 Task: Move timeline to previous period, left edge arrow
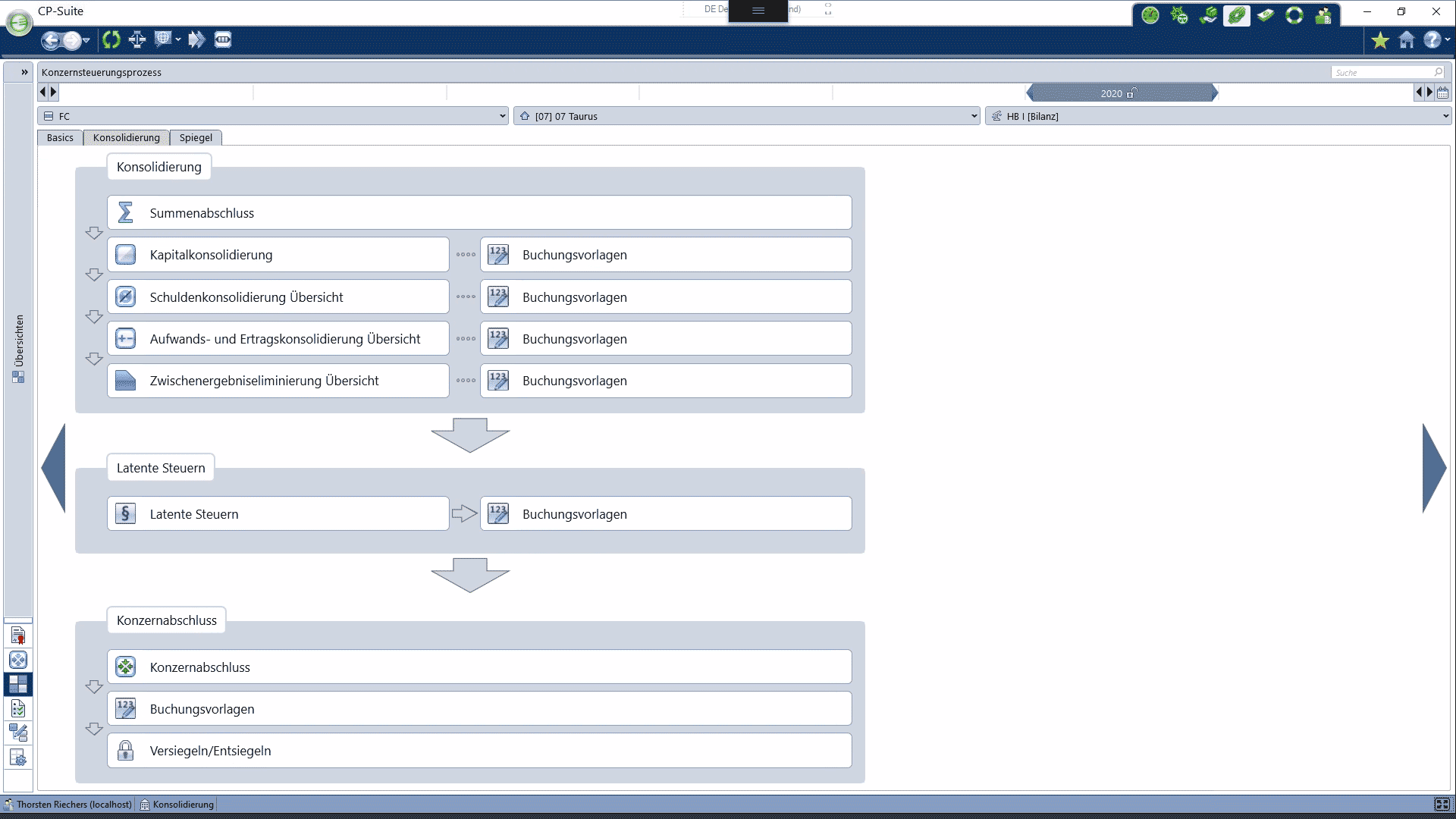[x=42, y=92]
